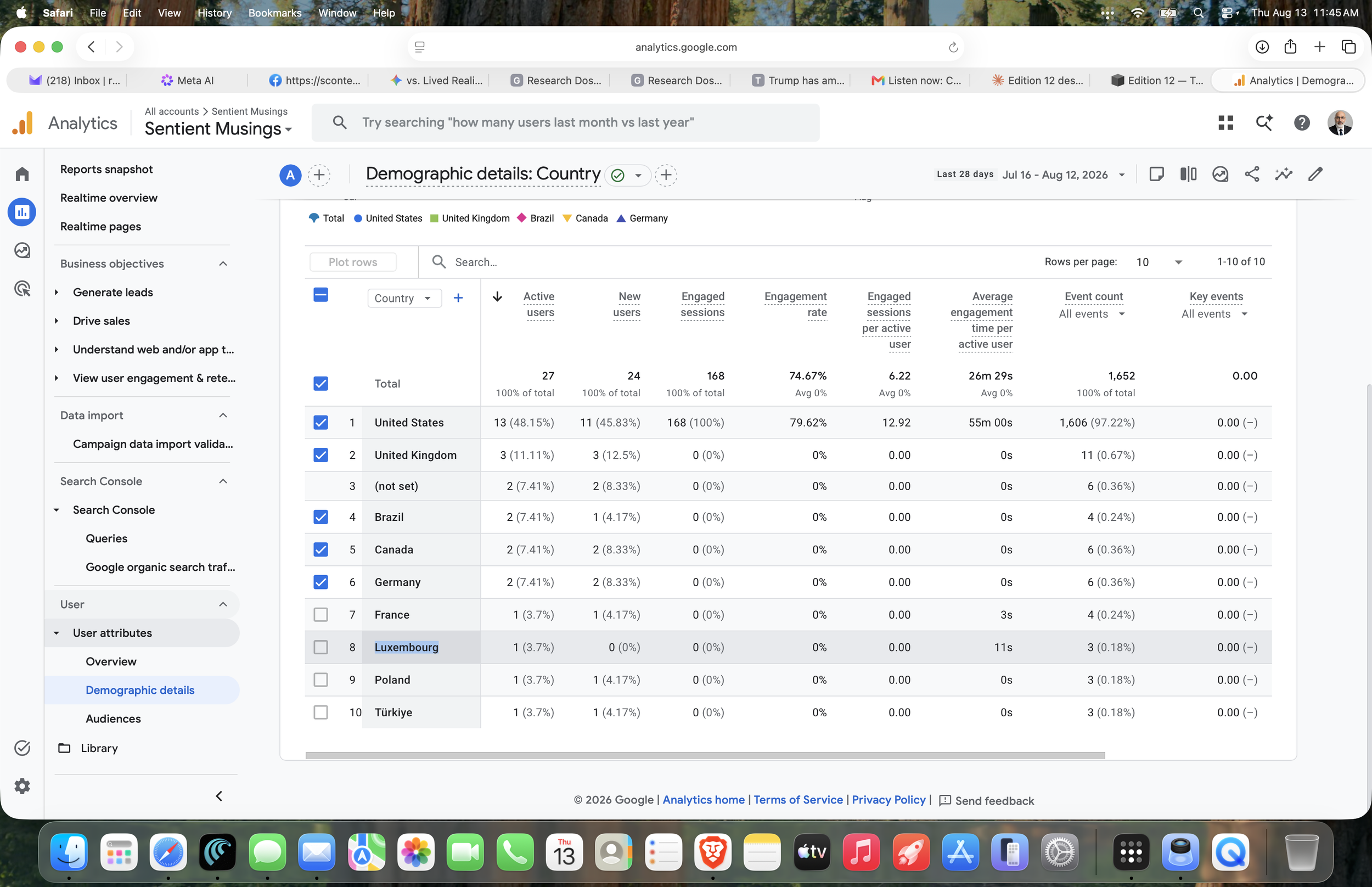Open Safari downloads icon
Image resolution: width=1372 pixels, height=887 pixels.
pyautogui.click(x=1262, y=47)
